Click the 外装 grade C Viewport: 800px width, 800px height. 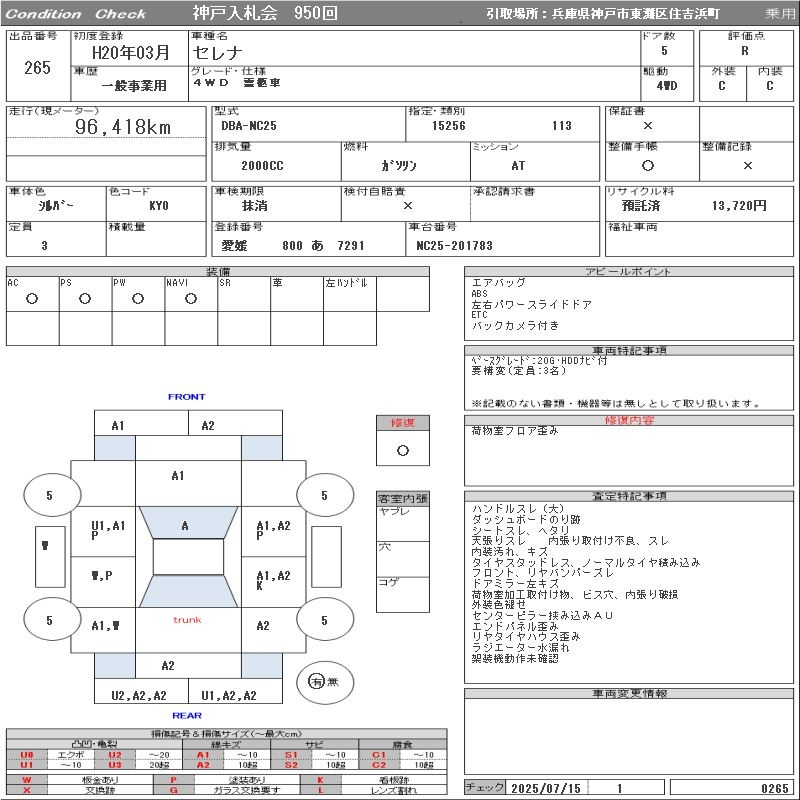(721, 86)
